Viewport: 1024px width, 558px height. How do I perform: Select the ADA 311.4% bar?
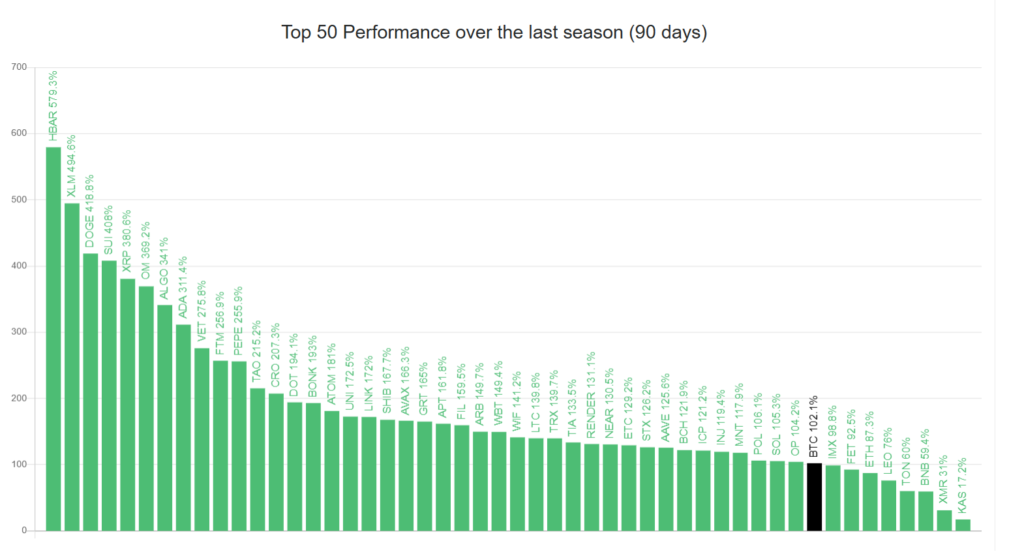point(183,428)
